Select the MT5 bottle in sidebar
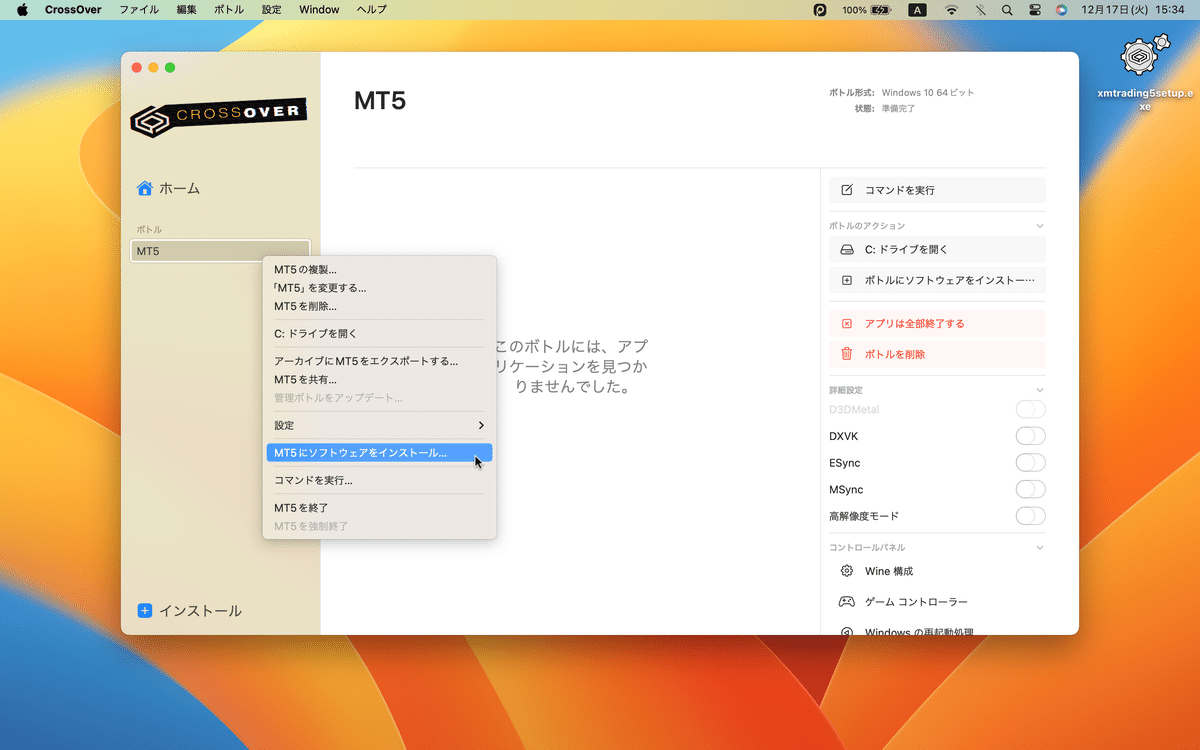The image size is (1200, 750). point(220,251)
